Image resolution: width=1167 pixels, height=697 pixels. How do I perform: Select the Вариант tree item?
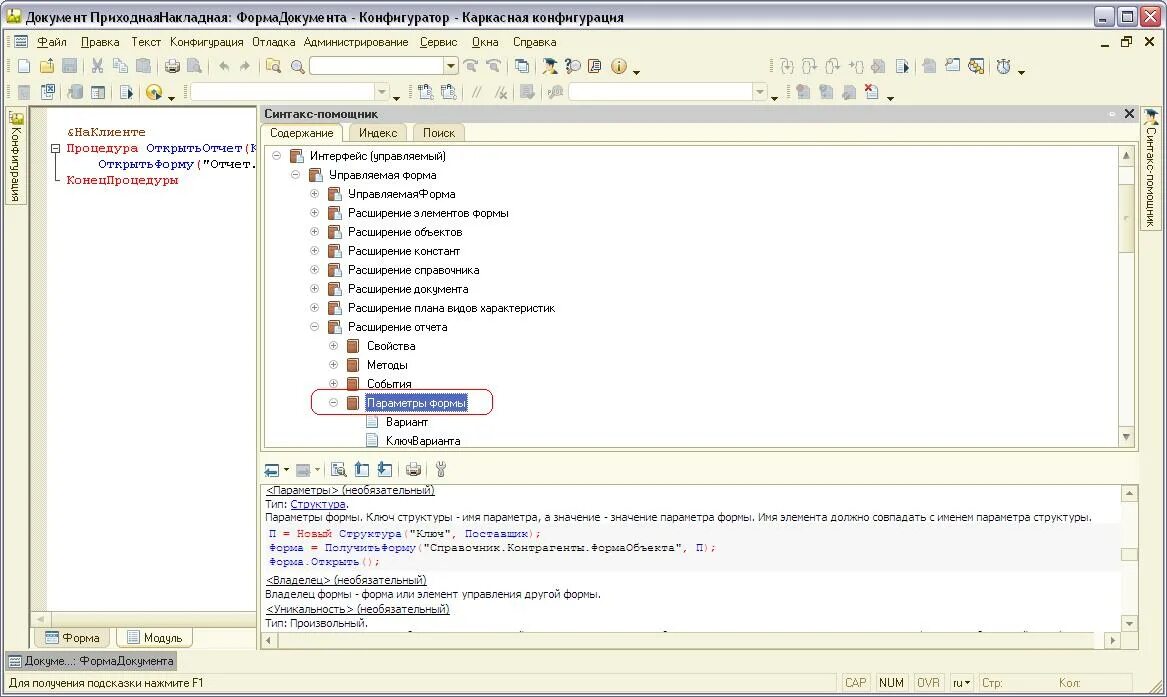click(x=406, y=422)
